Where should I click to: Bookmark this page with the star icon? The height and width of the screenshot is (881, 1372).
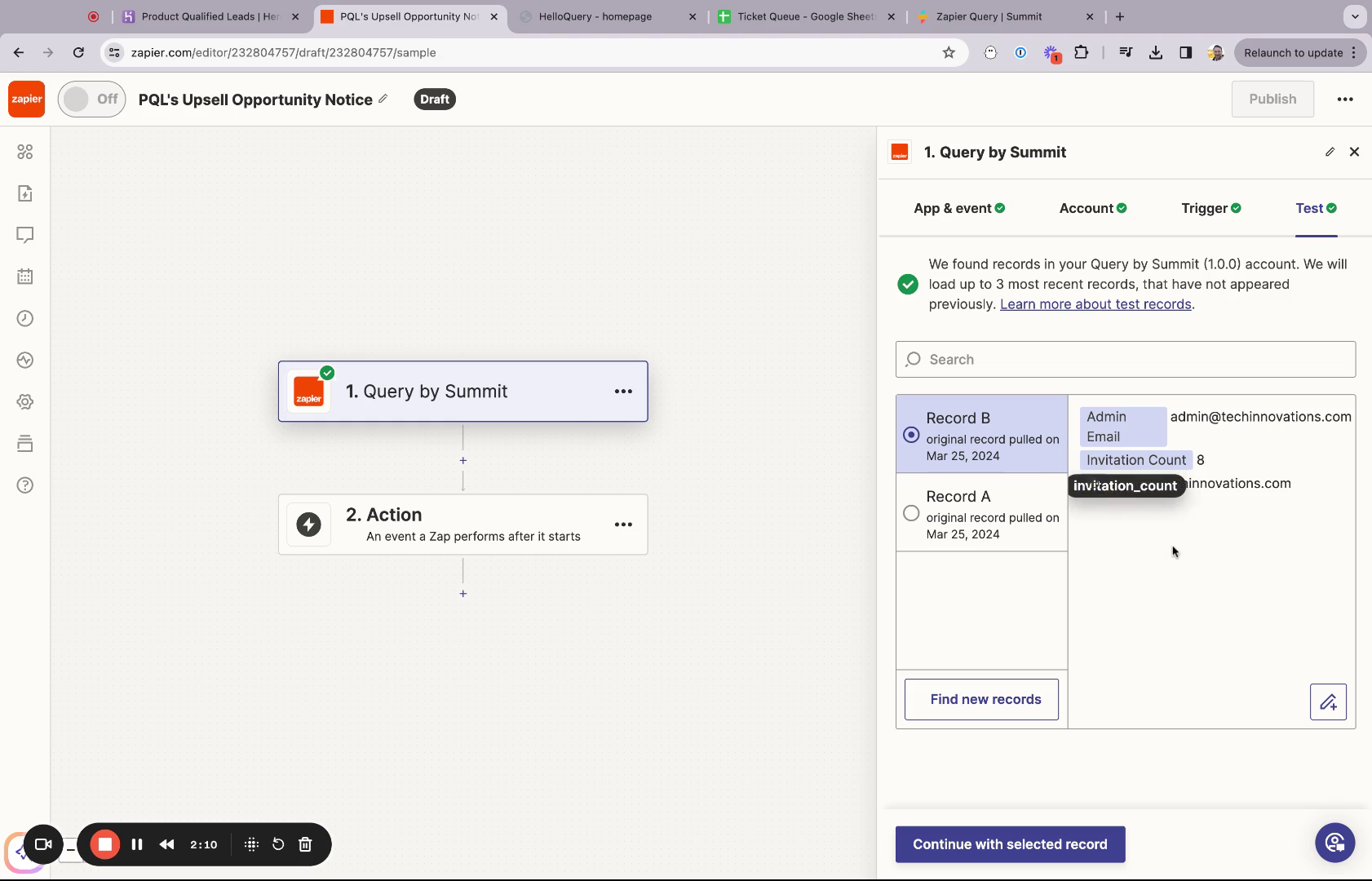pos(949,52)
